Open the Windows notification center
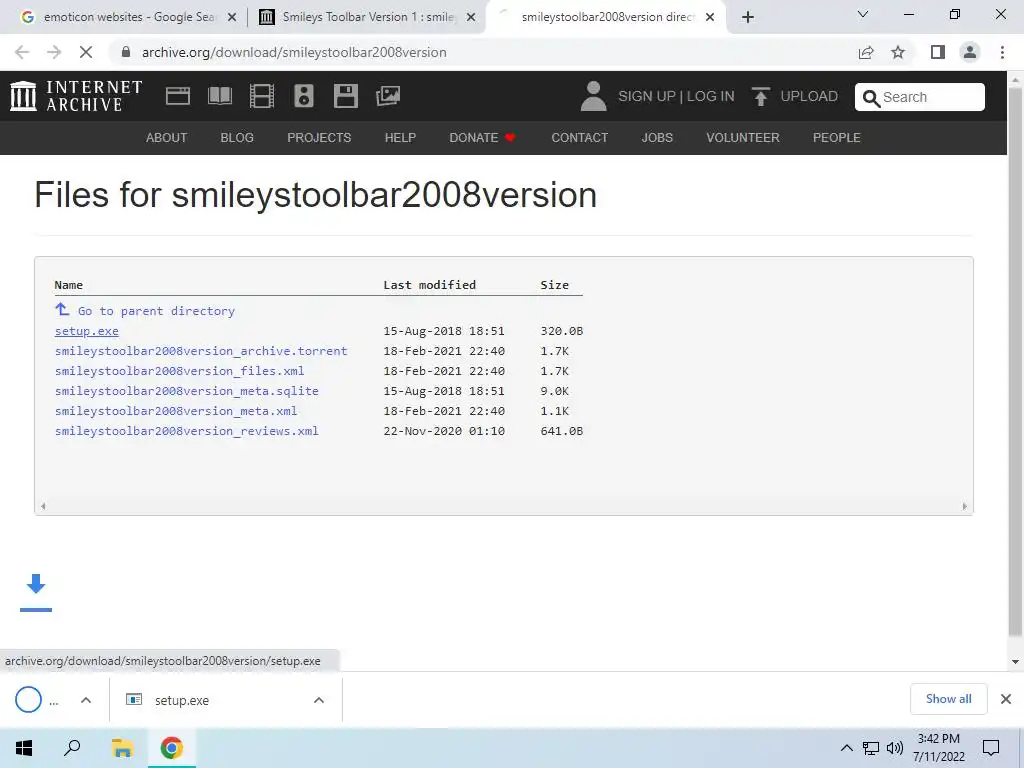The height and width of the screenshot is (768, 1024). 991,748
